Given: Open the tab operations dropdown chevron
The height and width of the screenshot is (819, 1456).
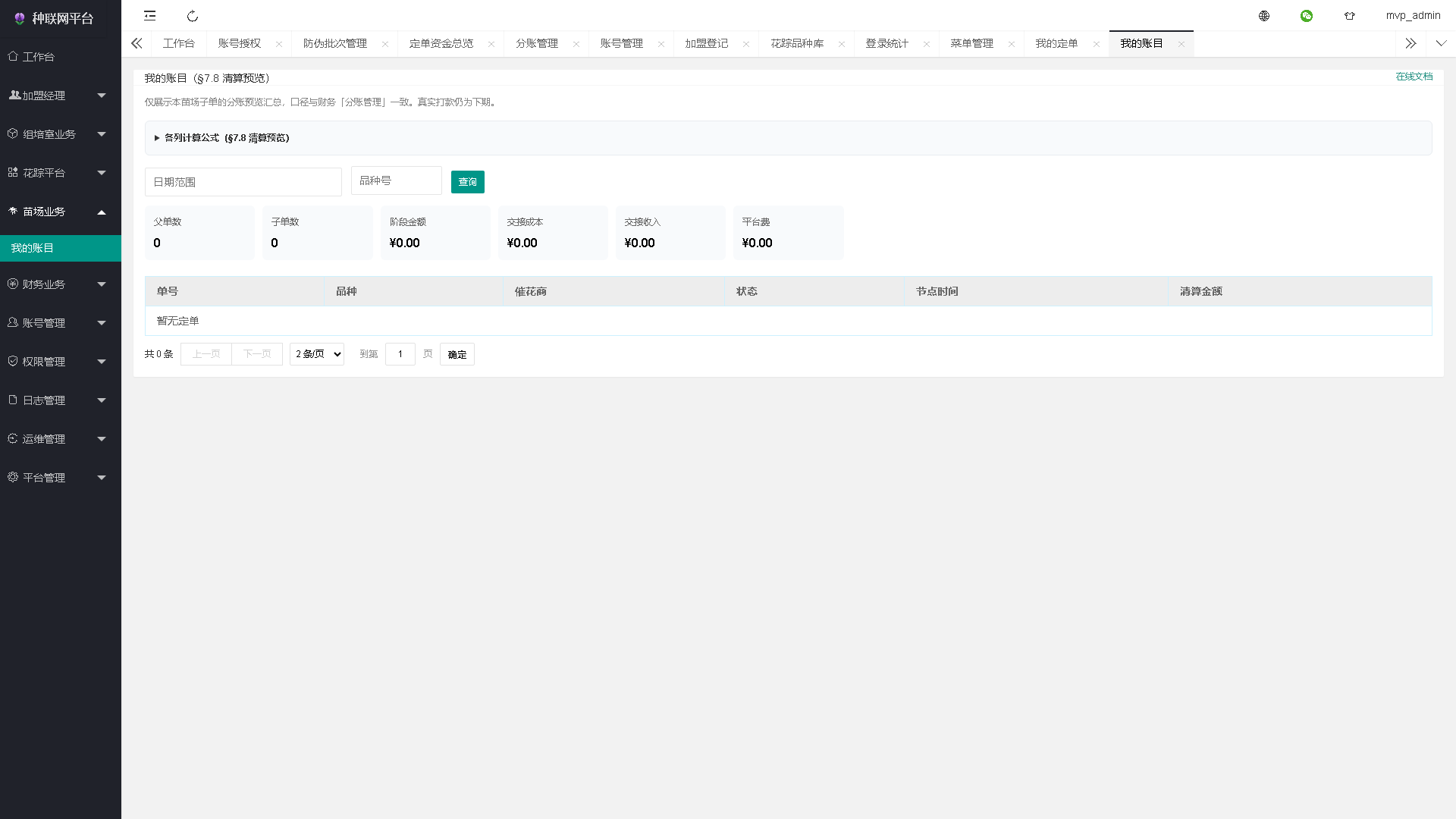Looking at the screenshot, I should (x=1441, y=43).
